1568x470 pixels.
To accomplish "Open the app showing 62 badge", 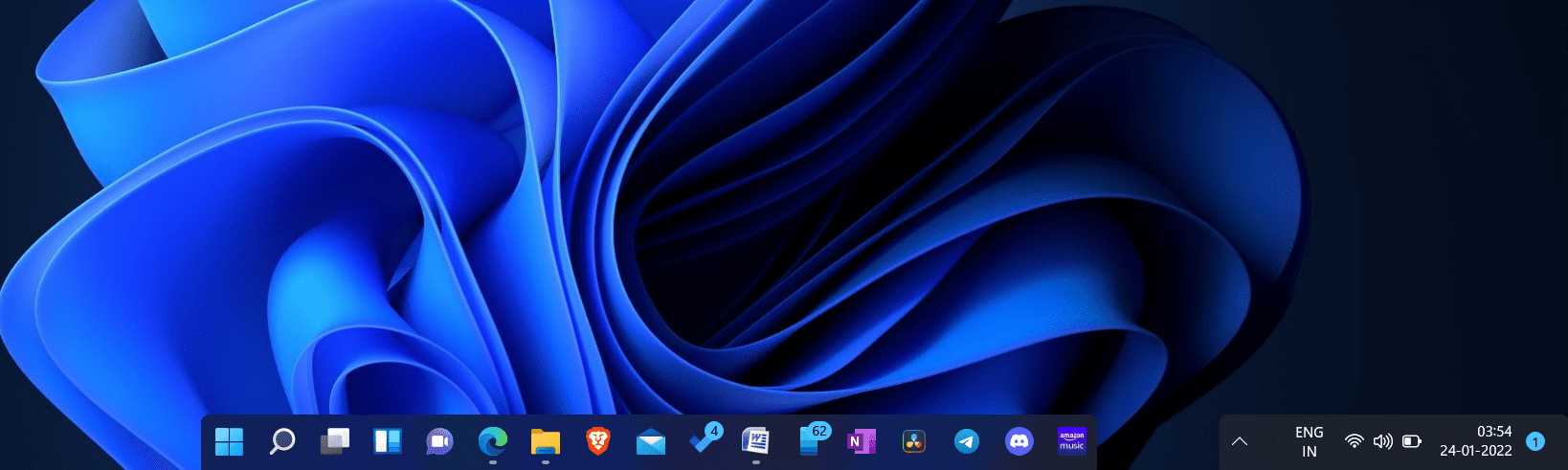I will [811, 440].
